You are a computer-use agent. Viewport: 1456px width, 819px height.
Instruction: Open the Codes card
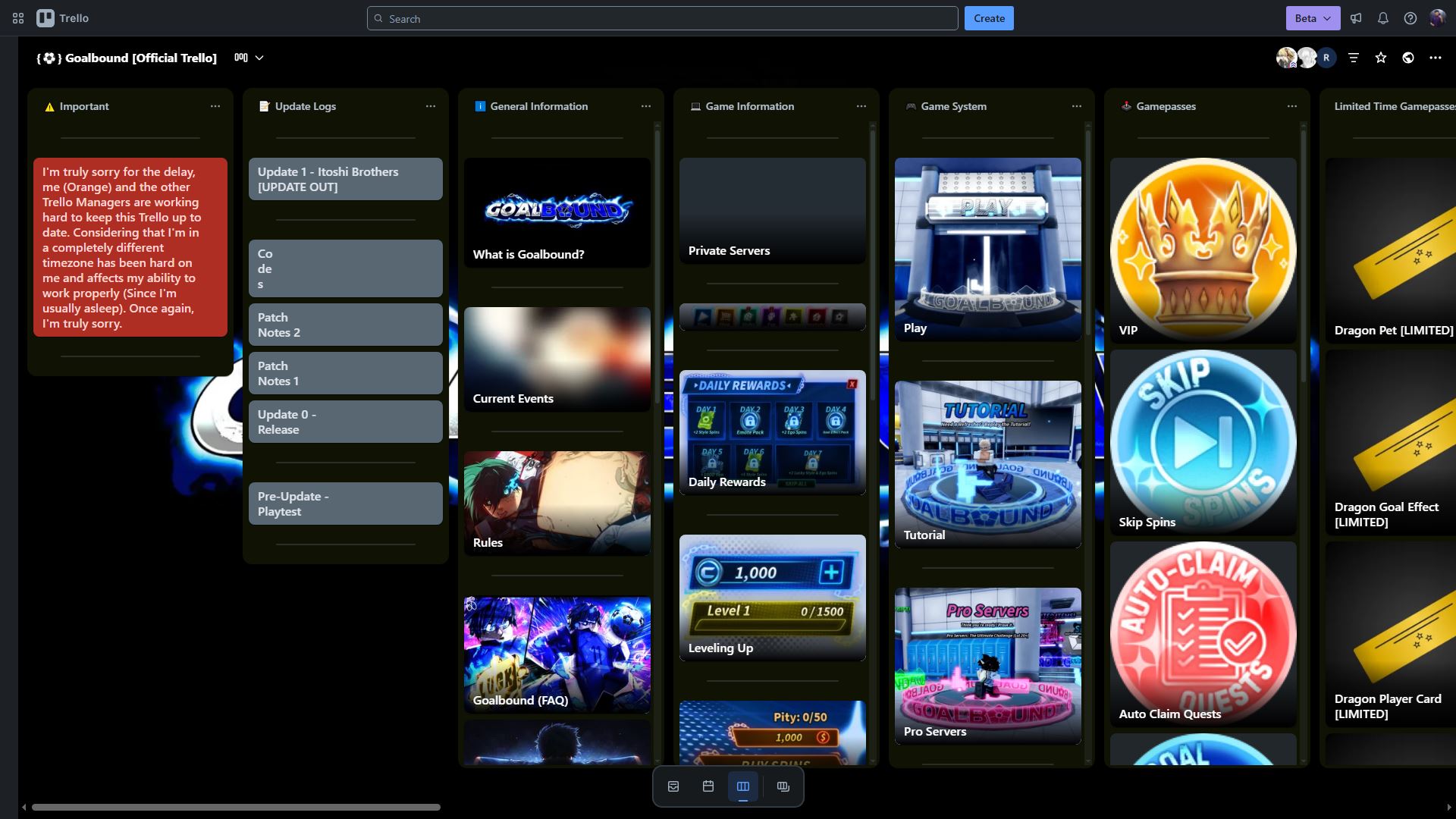(x=346, y=268)
